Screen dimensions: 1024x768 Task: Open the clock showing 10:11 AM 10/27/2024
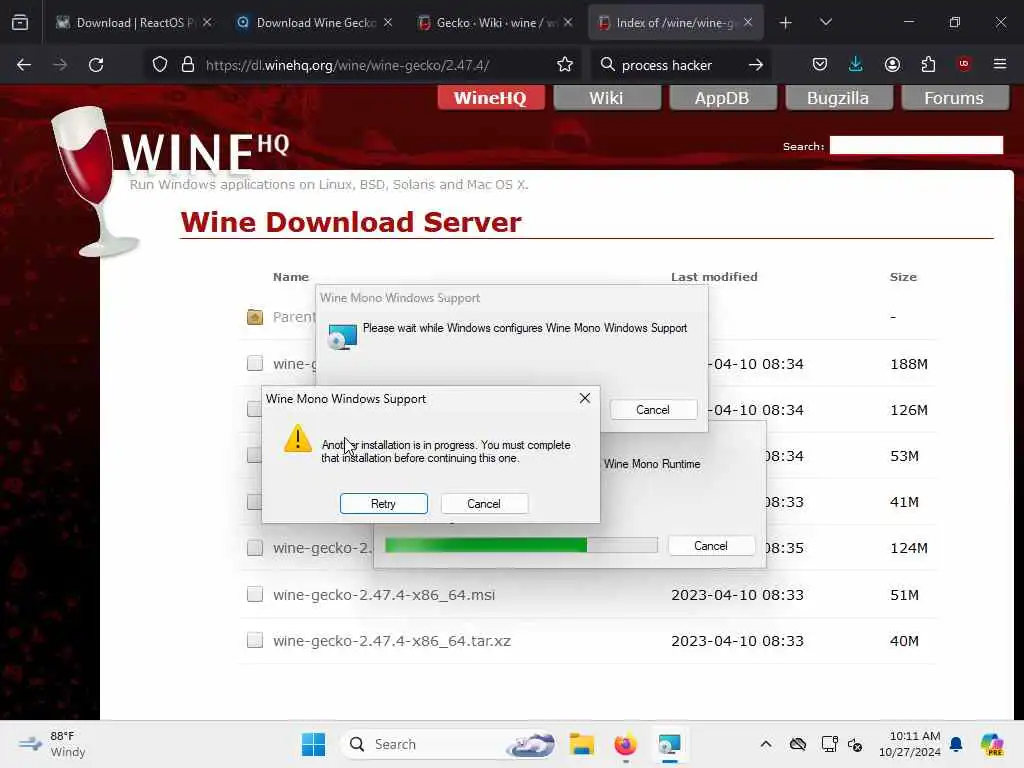(910, 744)
